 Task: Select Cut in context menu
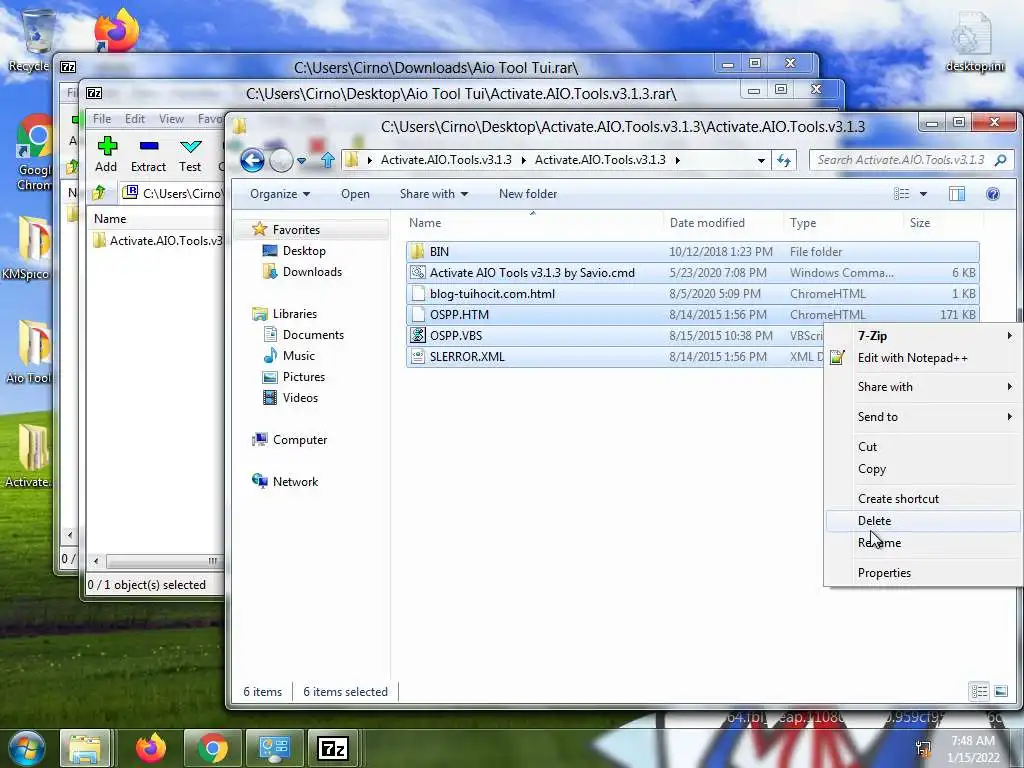coord(923,447)
